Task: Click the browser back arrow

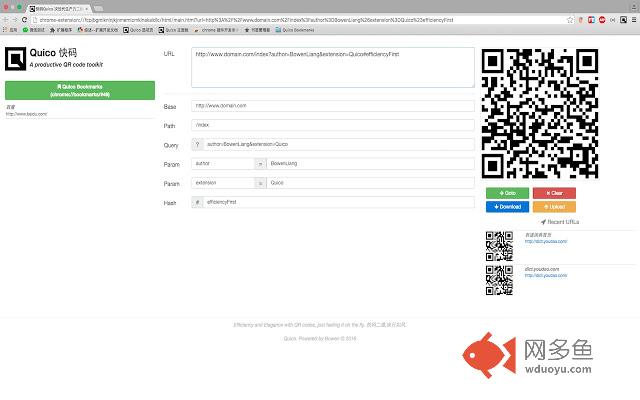Action: click(x=5, y=20)
